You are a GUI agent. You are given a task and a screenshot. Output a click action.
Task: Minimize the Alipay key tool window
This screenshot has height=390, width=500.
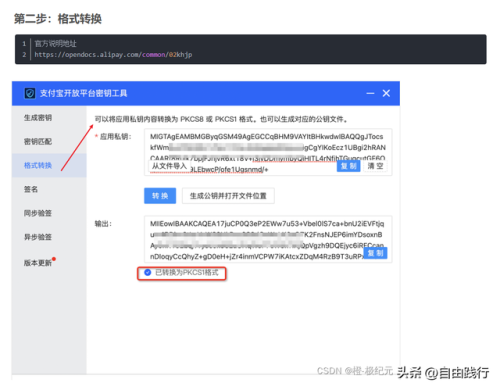pos(370,93)
